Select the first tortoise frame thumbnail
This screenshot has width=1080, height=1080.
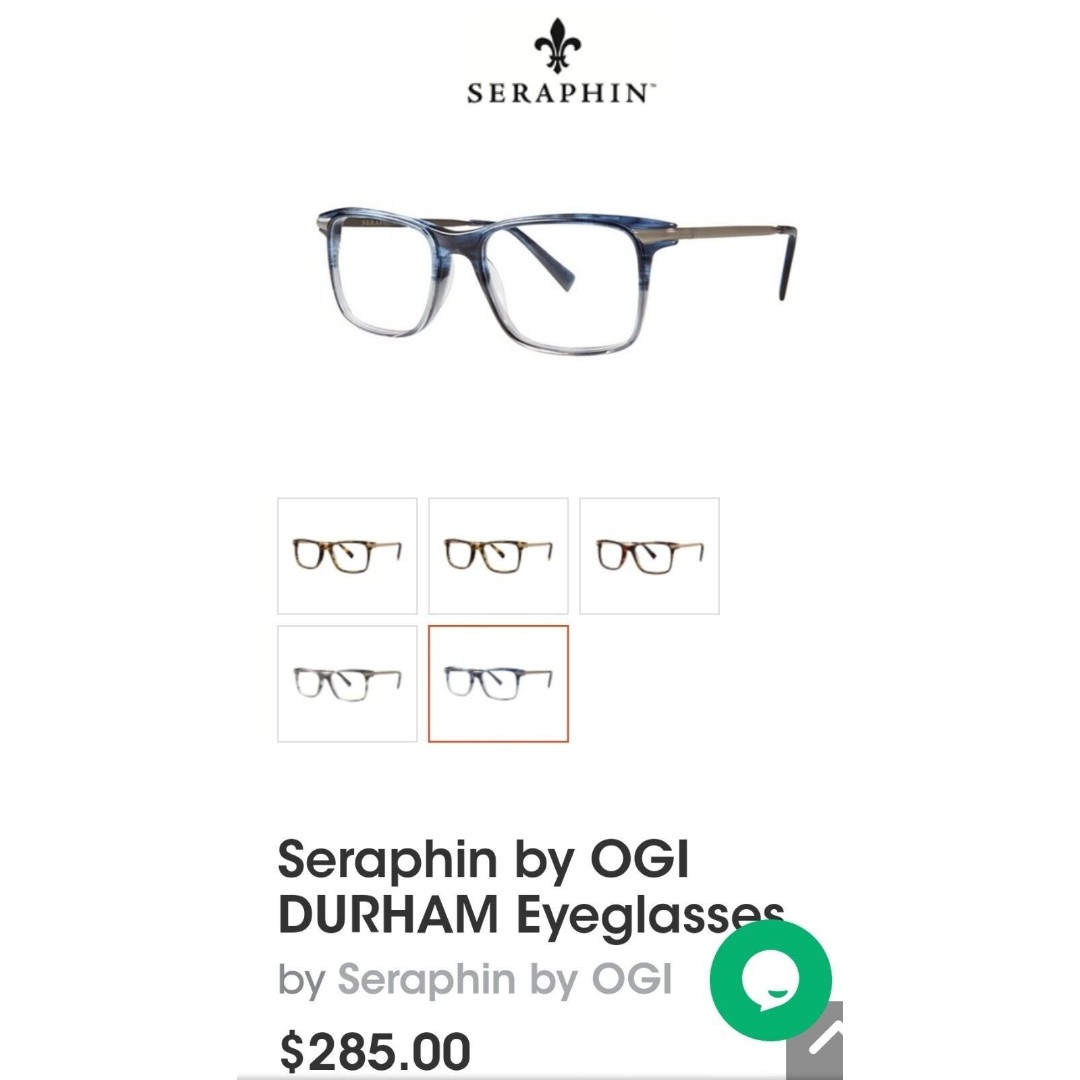click(347, 556)
